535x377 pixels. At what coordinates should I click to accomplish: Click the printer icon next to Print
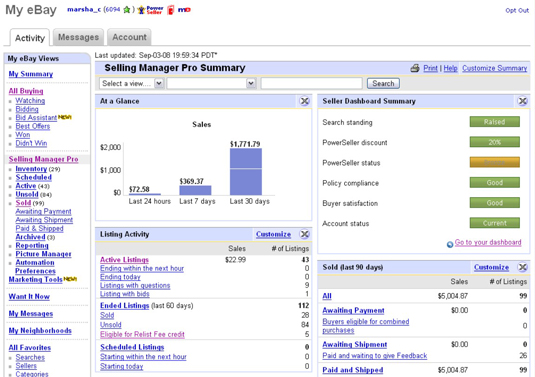point(415,68)
